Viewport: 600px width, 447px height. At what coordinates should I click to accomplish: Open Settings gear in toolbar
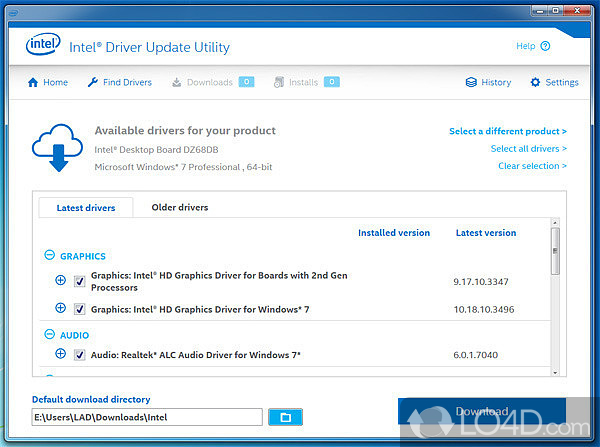tap(535, 82)
